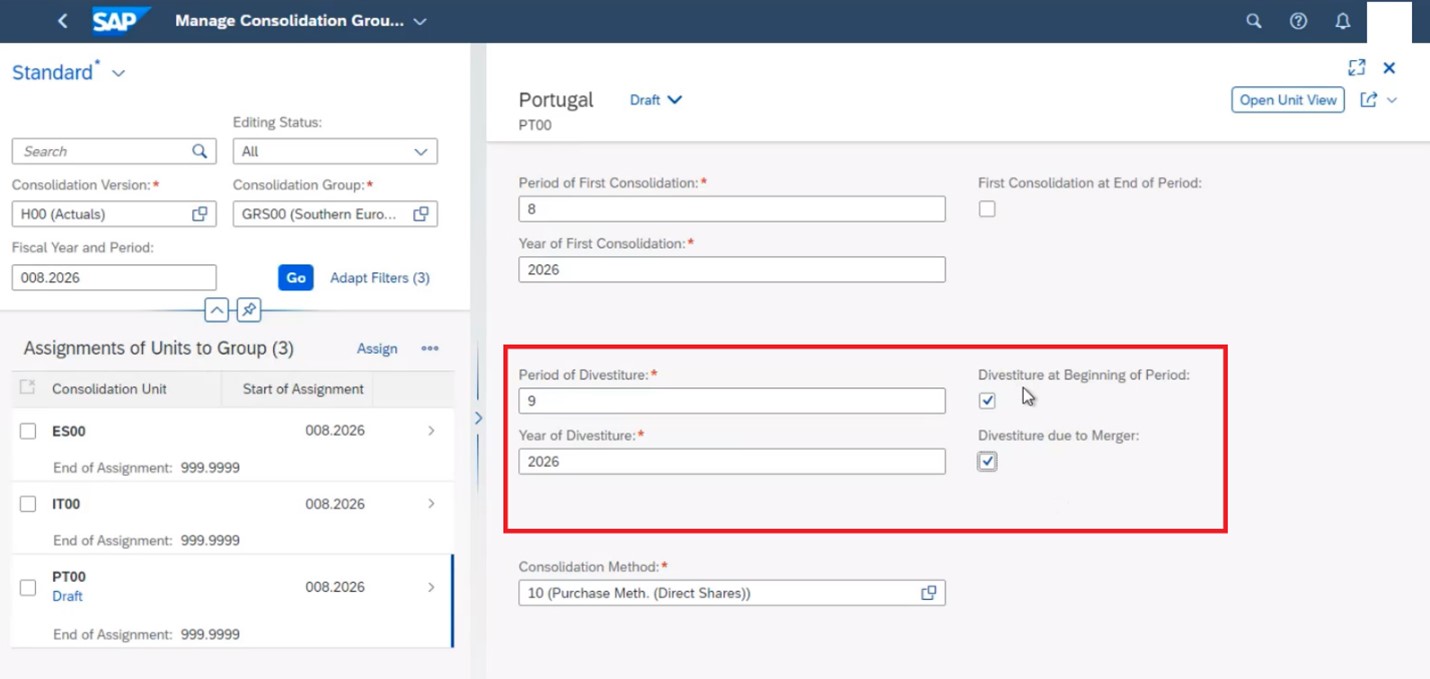Open the Manage Consolidation Group title dropdown
This screenshot has width=1430, height=679.
pos(420,21)
